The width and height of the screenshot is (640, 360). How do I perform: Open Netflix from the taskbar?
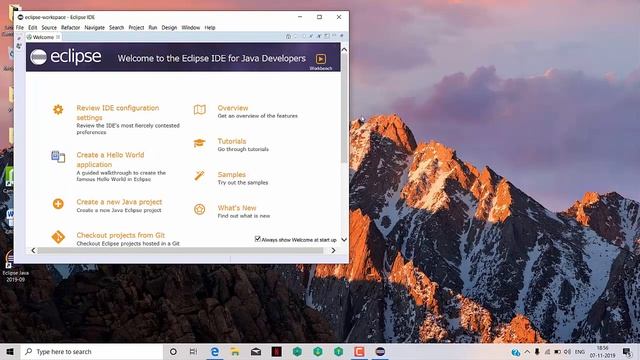277,351
